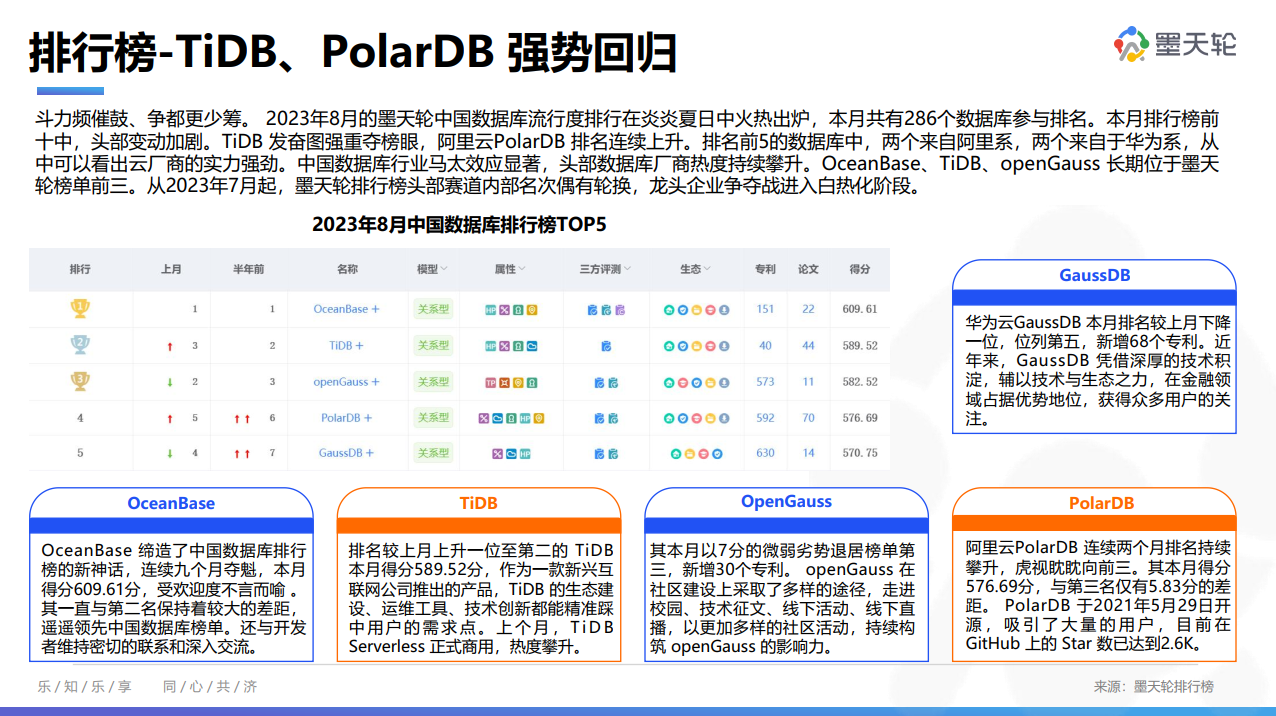Viewport: 1276px width, 716px height.
Task: Click the 半年前 column header
Action: point(249,269)
